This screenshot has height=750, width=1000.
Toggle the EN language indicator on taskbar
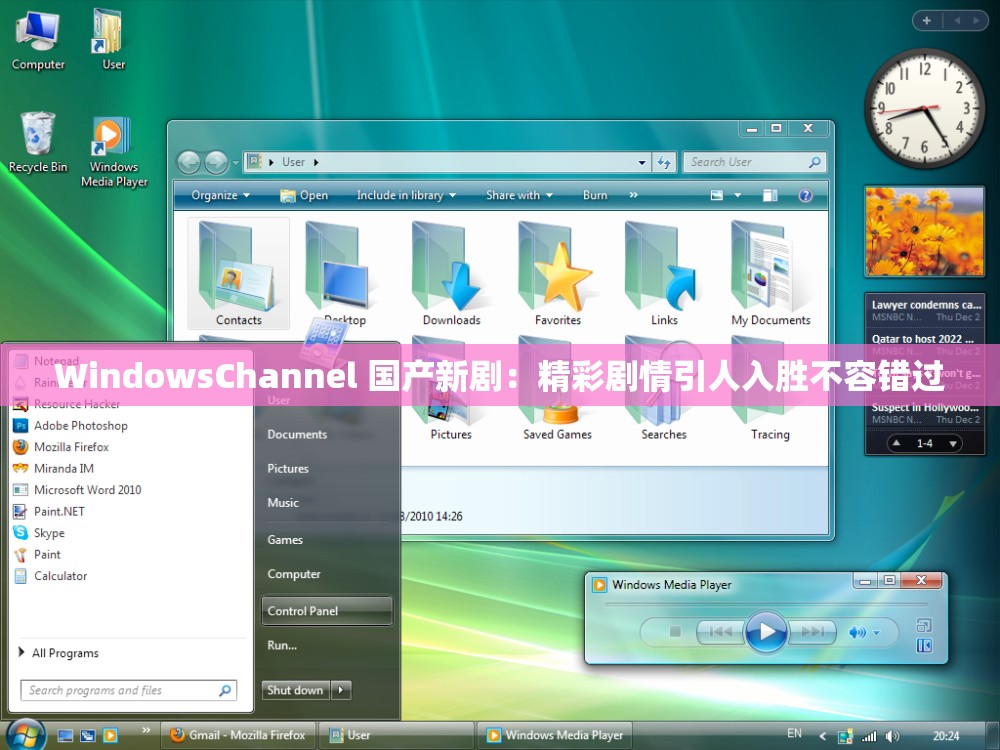(795, 733)
